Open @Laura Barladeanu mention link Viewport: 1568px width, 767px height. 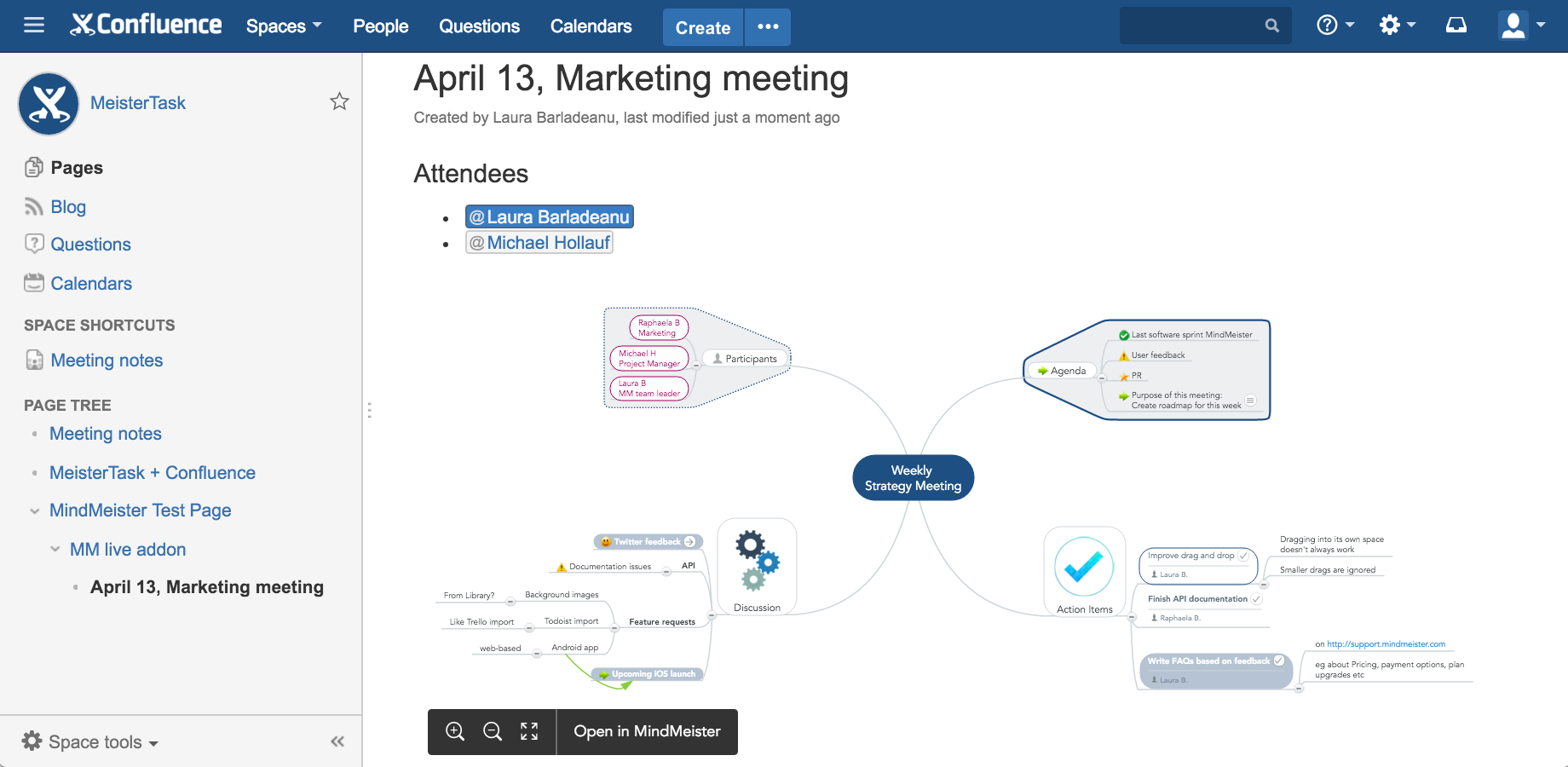550,217
